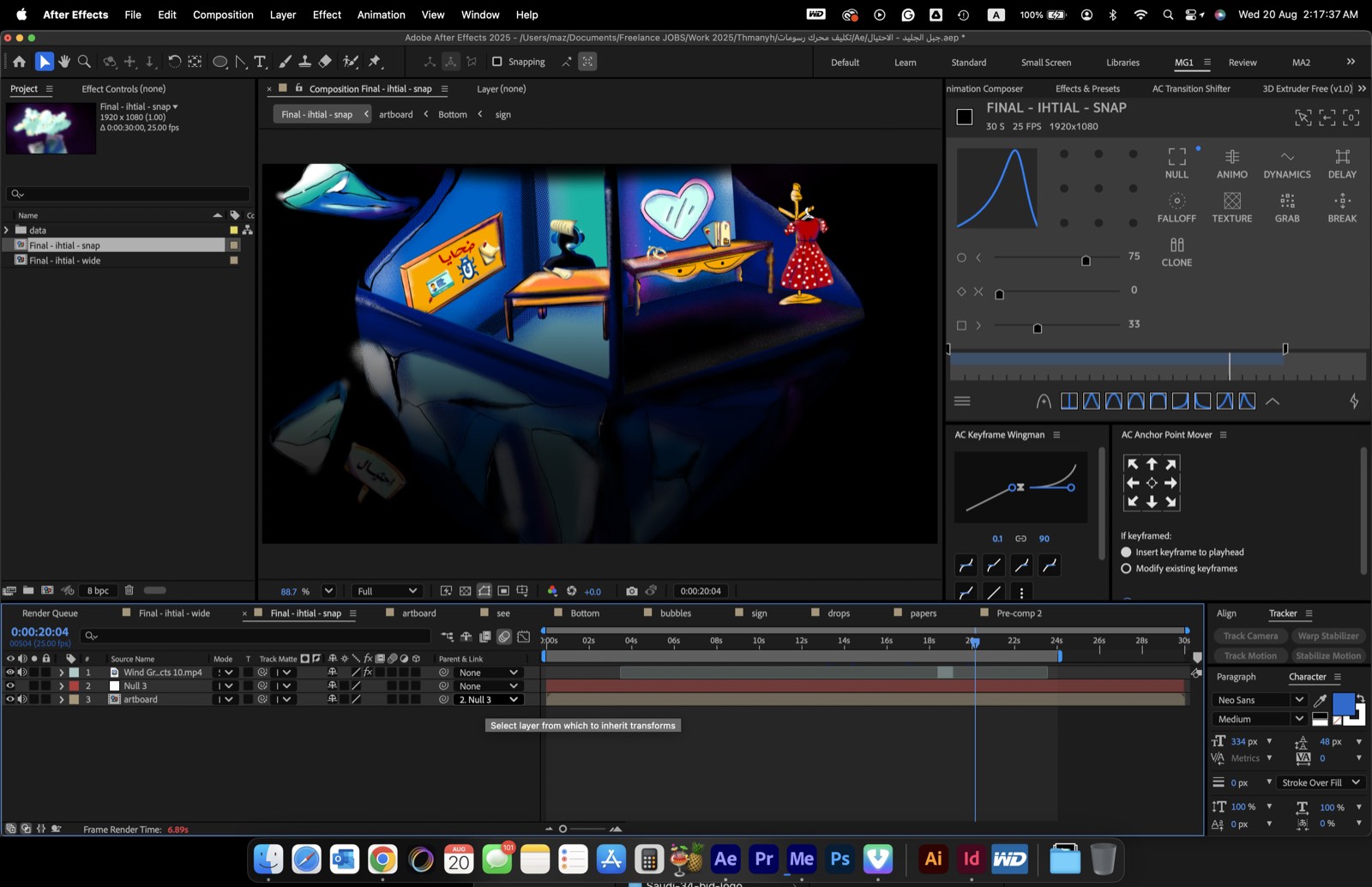
Task: Select Modify existing keyframes radio option
Action: pos(1126,569)
